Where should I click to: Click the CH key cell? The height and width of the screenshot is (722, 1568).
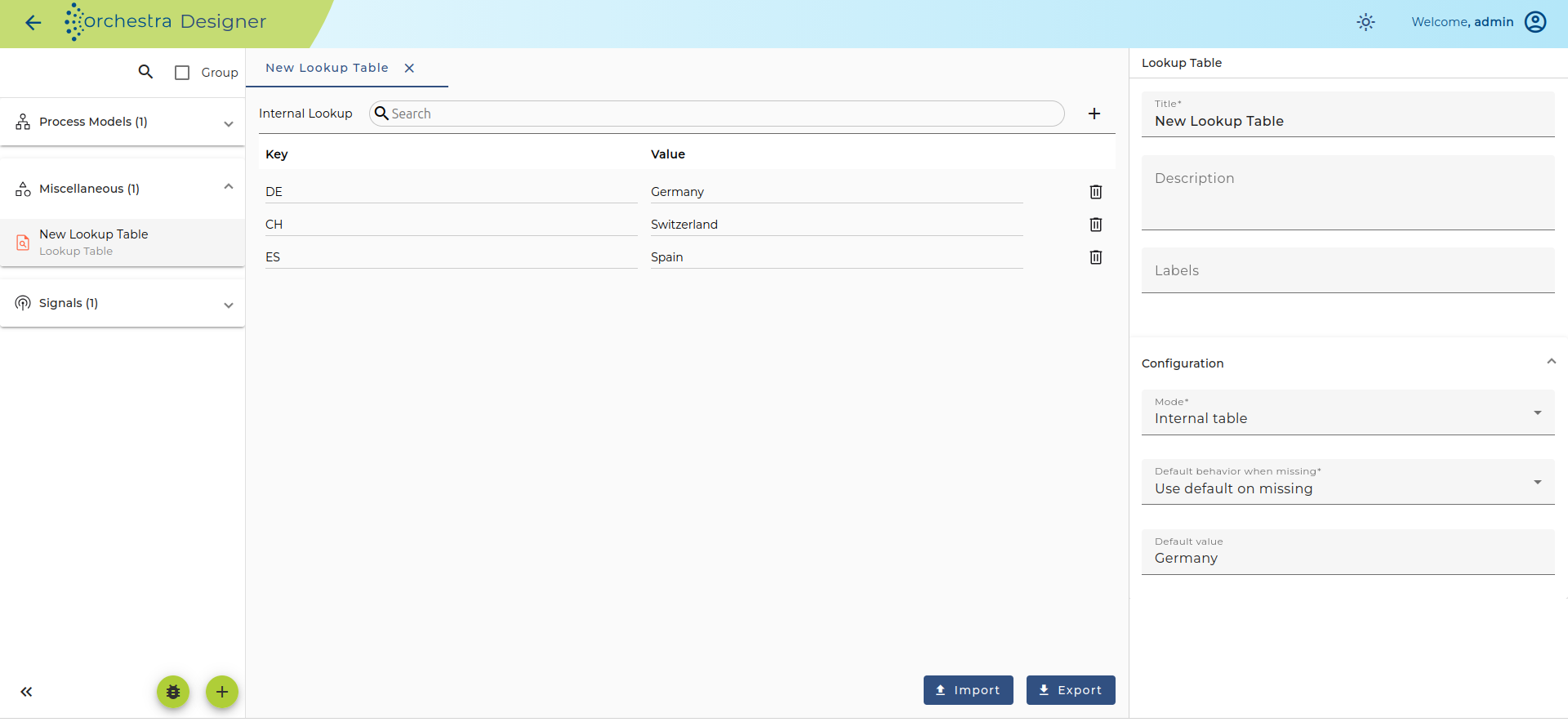coord(451,225)
